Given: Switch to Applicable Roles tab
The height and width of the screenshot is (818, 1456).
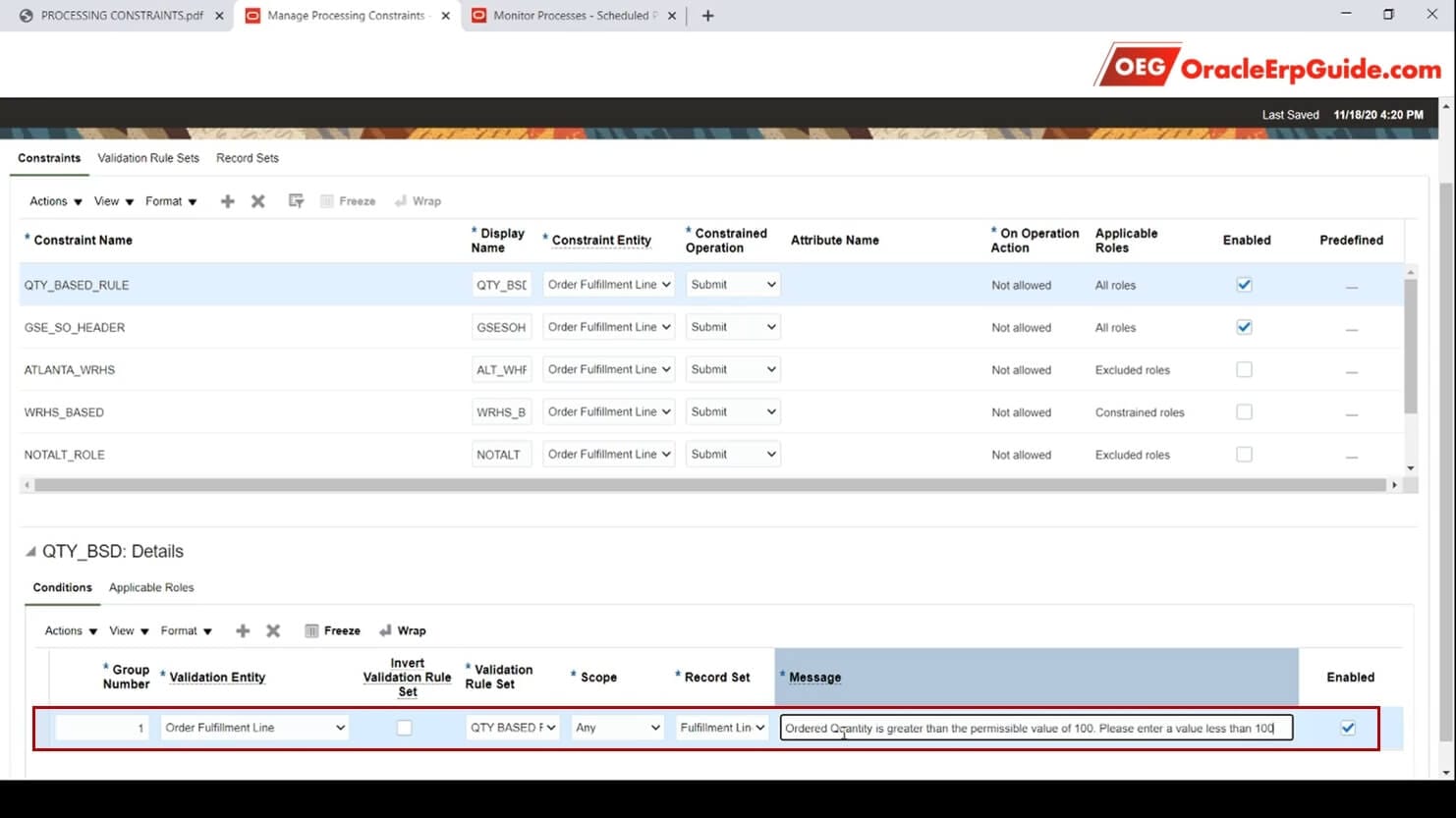Looking at the screenshot, I should click(151, 587).
